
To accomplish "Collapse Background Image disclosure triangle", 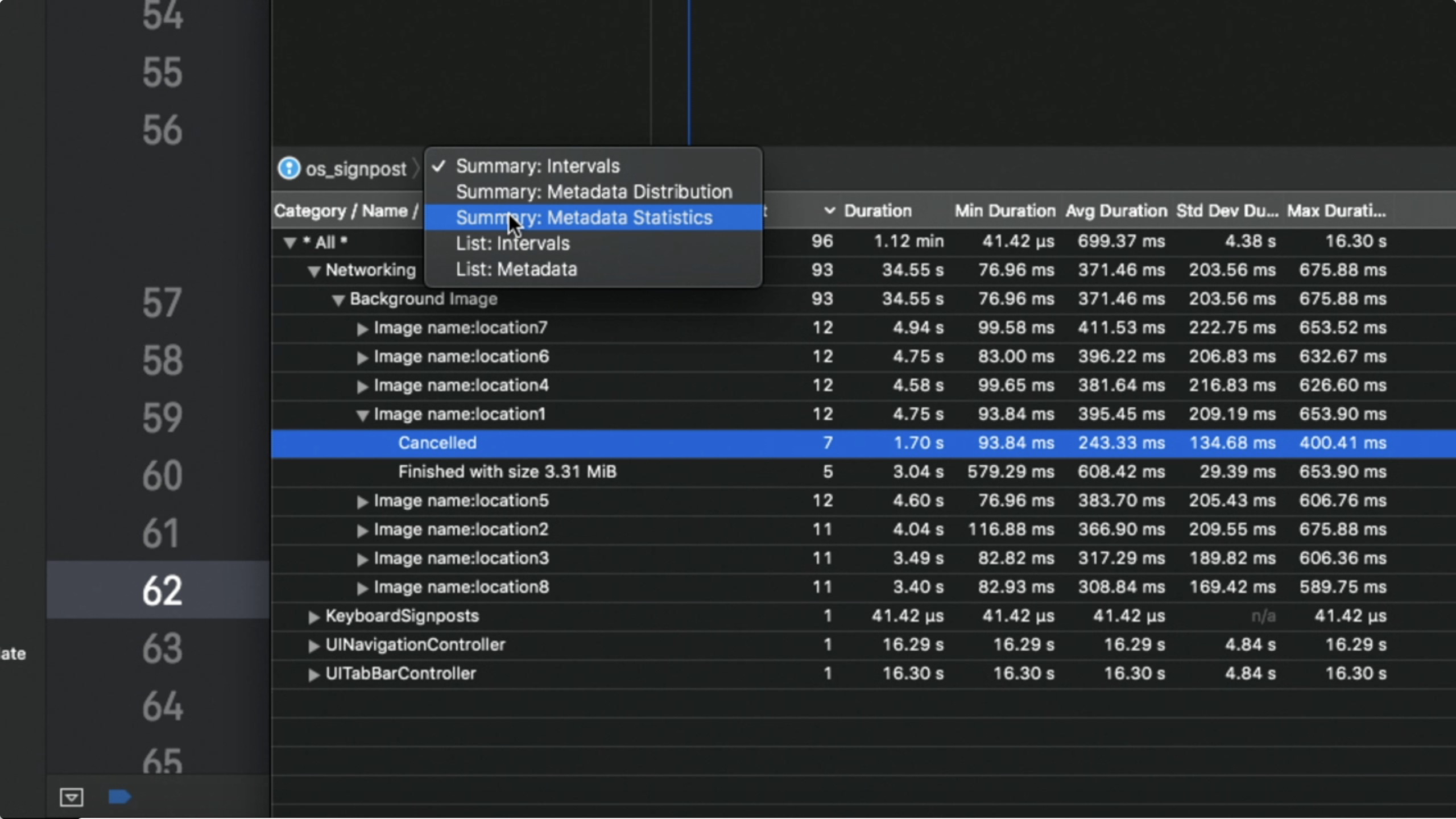I will [x=338, y=300].
